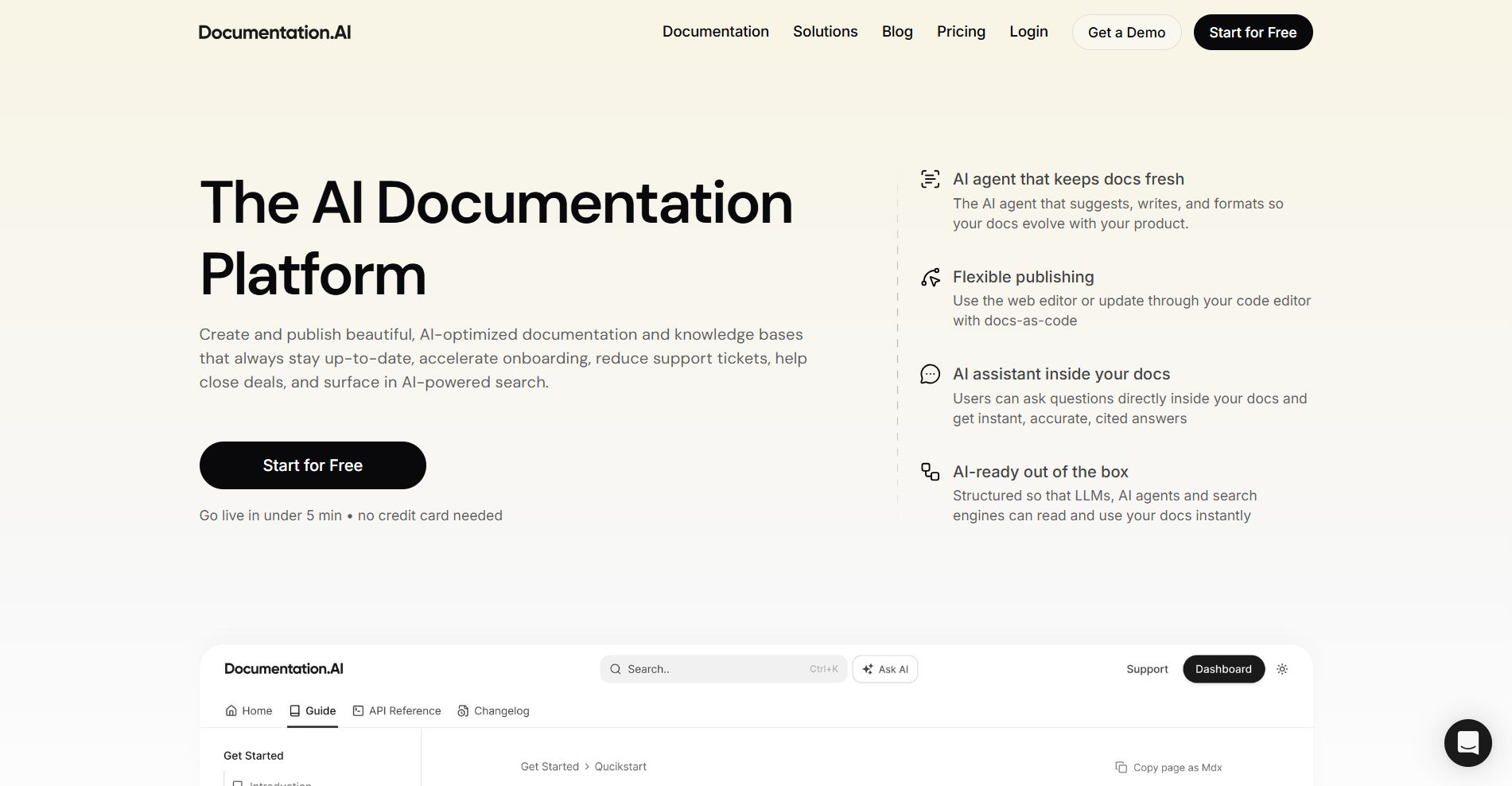Switch to the Guide tab
1512x786 pixels.
click(x=313, y=710)
